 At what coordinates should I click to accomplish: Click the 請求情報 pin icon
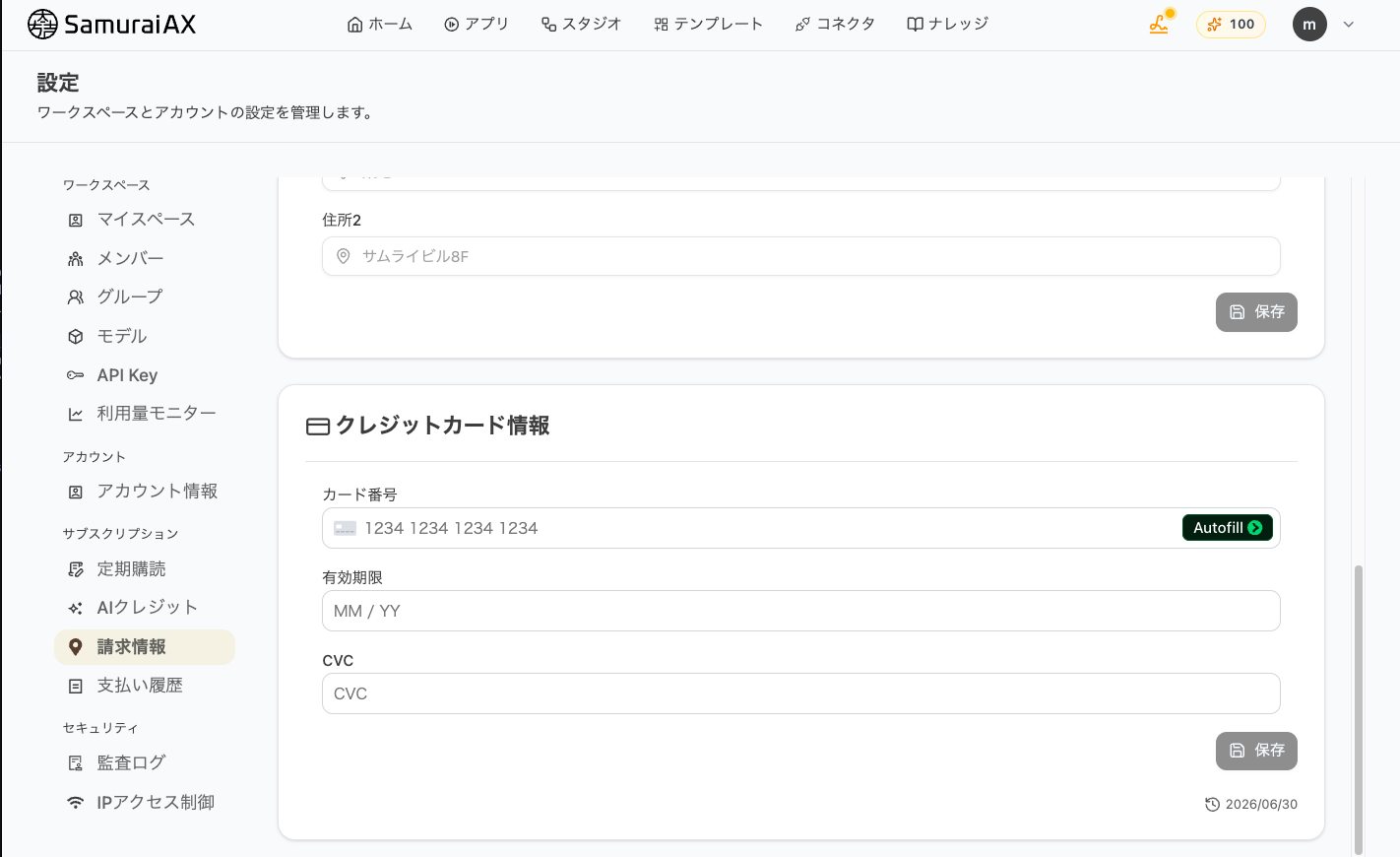(76, 647)
